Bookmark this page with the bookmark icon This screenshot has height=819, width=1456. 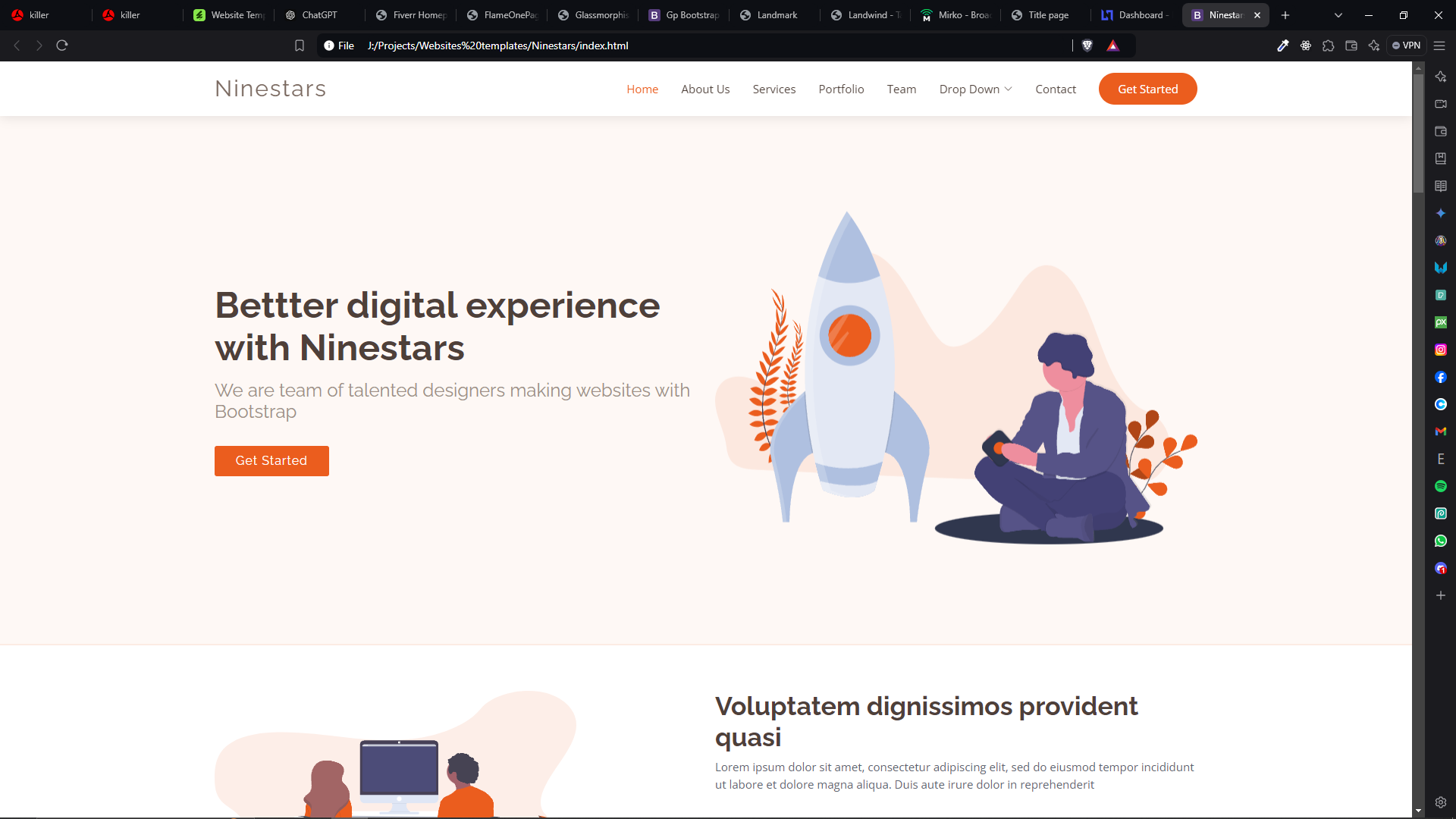pyautogui.click(x=300, y=45)
